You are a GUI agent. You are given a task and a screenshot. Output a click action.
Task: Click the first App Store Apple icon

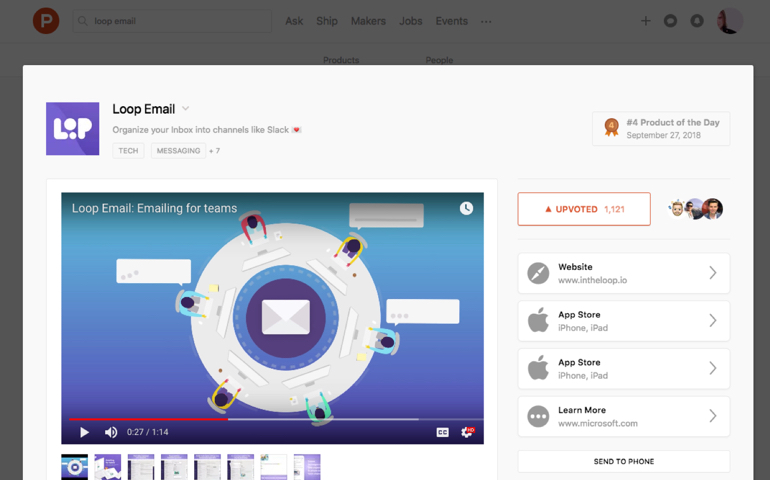click(538, 320)
